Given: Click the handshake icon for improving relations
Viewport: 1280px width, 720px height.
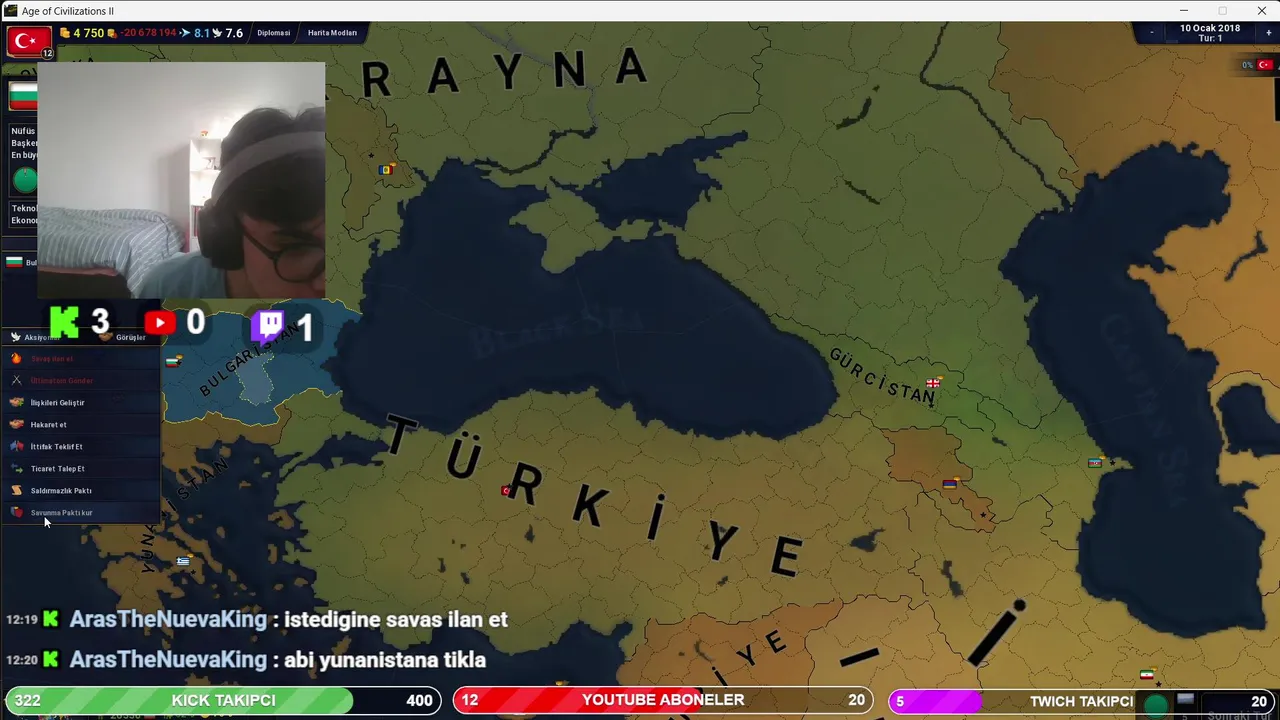Looking at the screenshot, I should coord(16,402).
